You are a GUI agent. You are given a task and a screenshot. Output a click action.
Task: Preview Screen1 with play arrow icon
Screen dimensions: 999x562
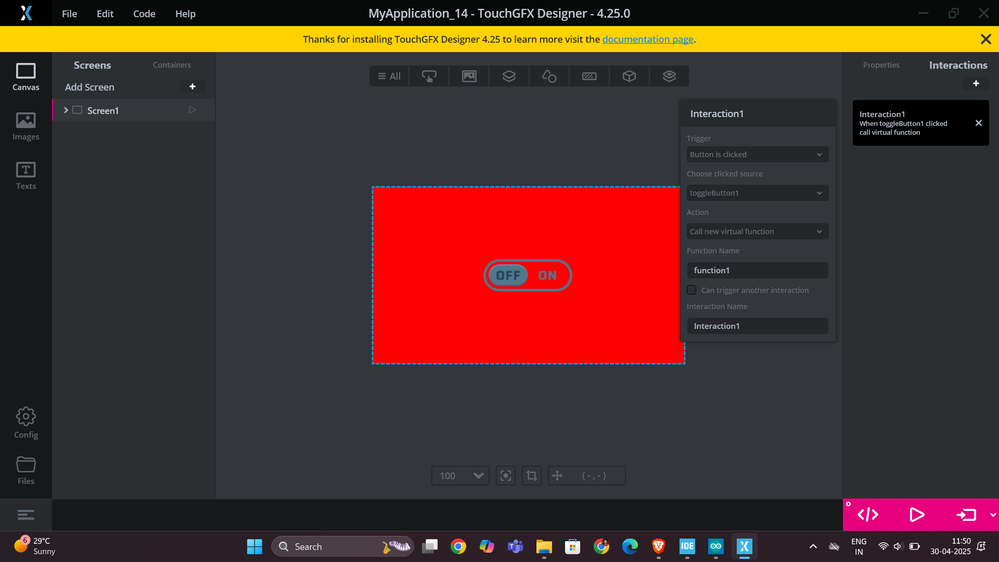click(192, 110)
